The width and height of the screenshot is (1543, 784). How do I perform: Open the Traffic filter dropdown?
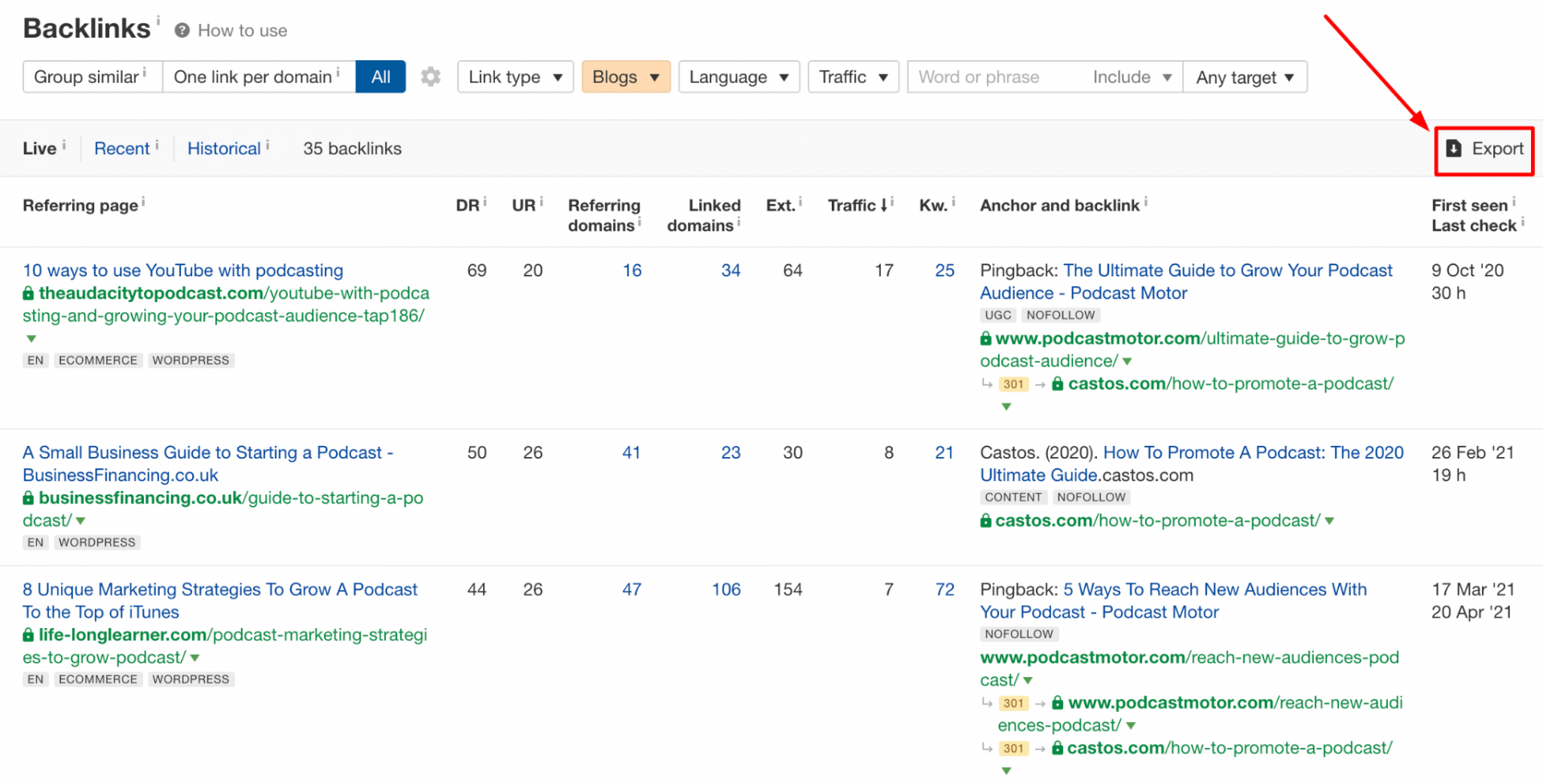(x=853, y=77)
